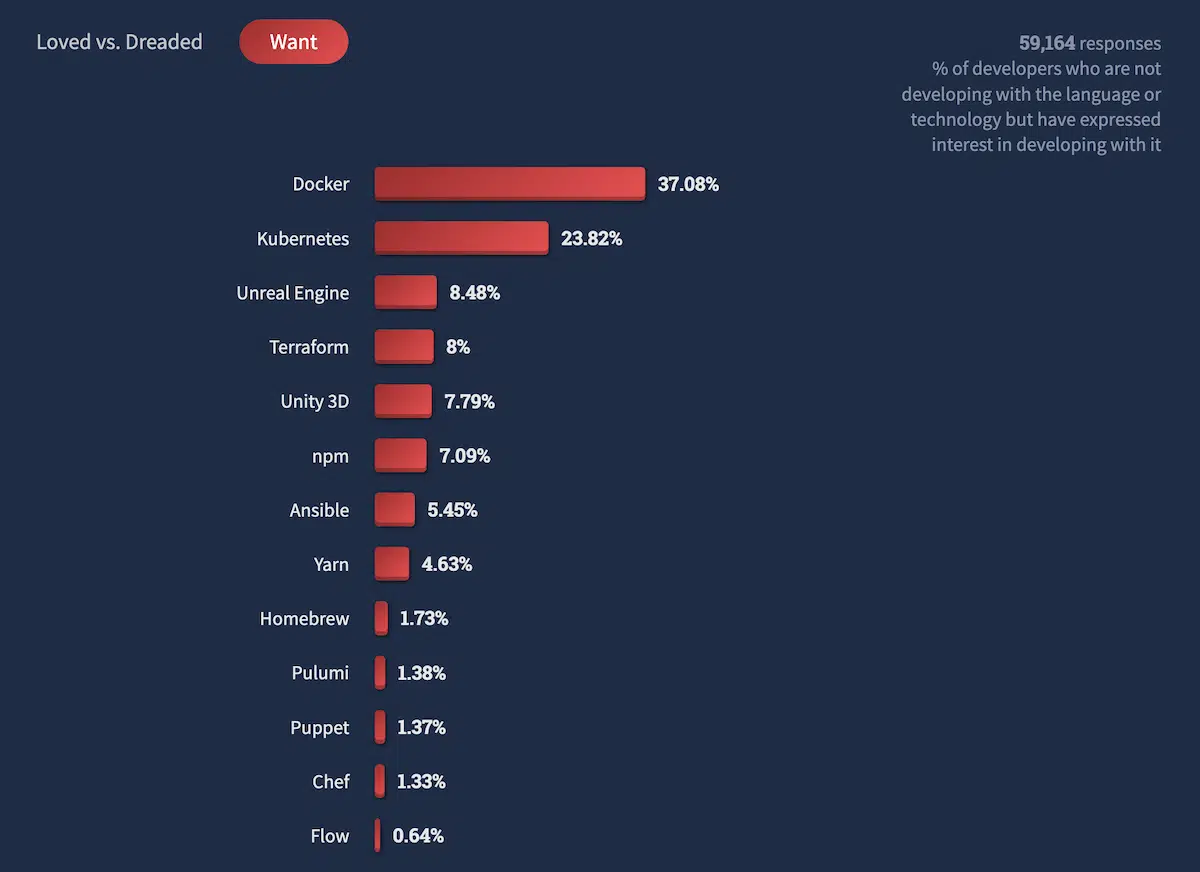Viewport: 1200px width, 872px height.
Task: Select the Chef bar
Action: click(378, 781)
